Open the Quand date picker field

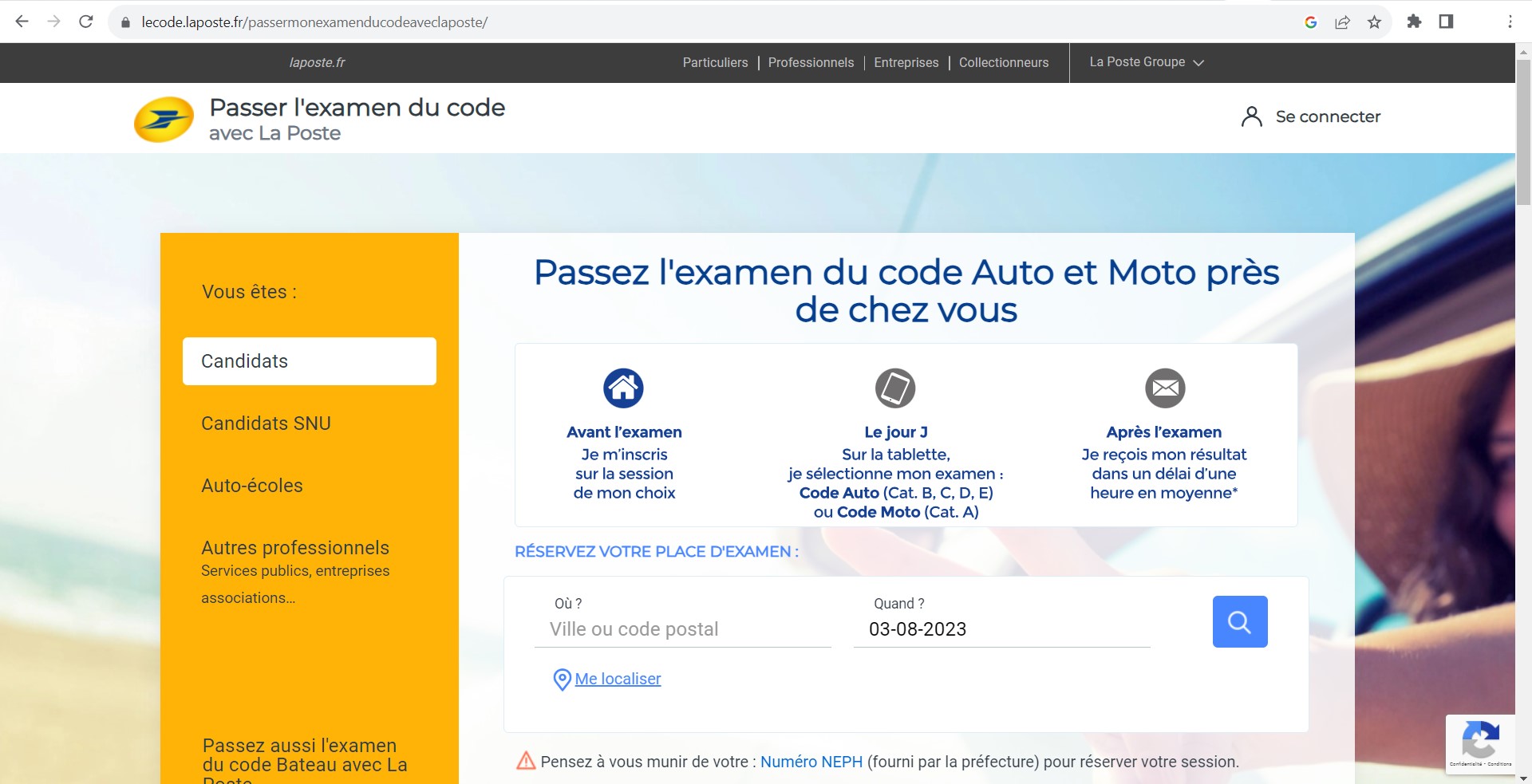pyautogui.click(x=1001, y=629)
